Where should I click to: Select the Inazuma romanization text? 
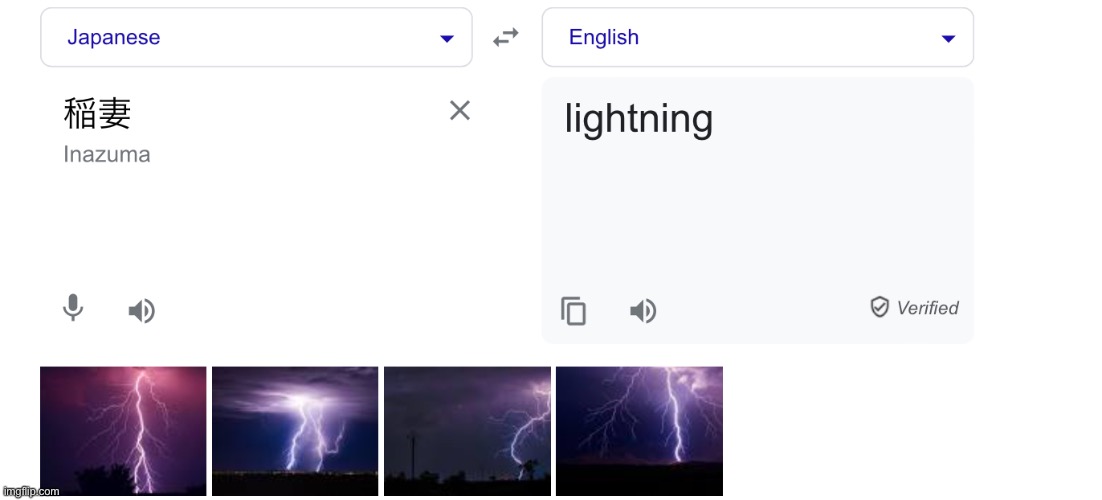click(107, 155)
